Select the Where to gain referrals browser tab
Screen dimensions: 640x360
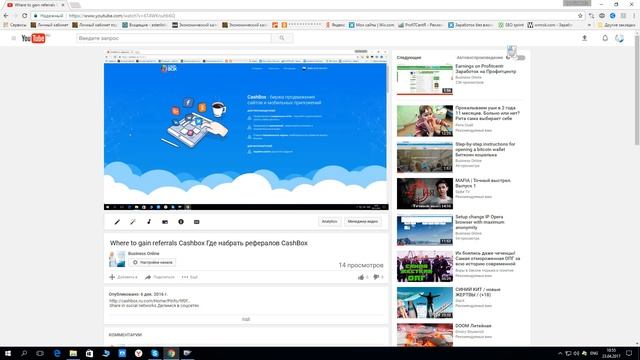click(x=35, y=5)
